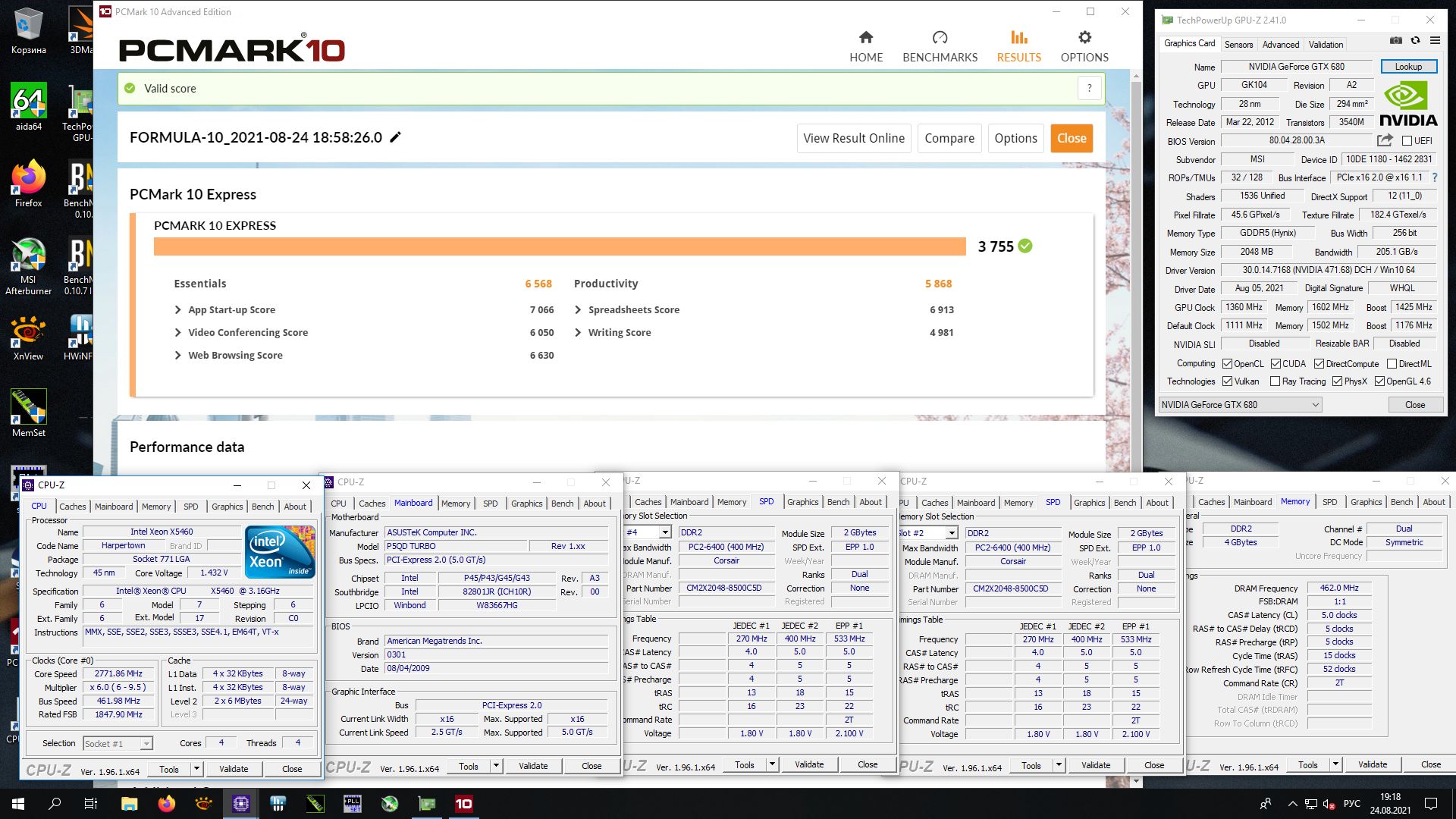Image resolution: width=1456 pixels, height=819 pixels.
Task: Toggle UEFI checkbox in GPU-Z
Action: click(1407, 141)
